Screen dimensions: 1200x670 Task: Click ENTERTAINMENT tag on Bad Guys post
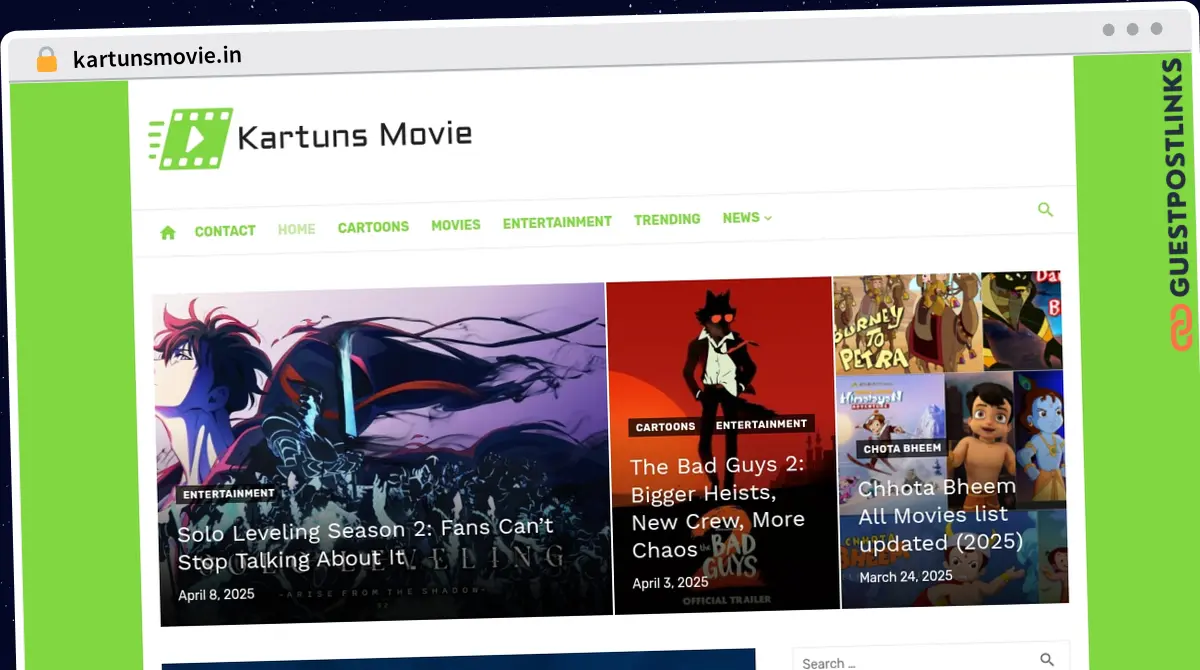[761, 424]
